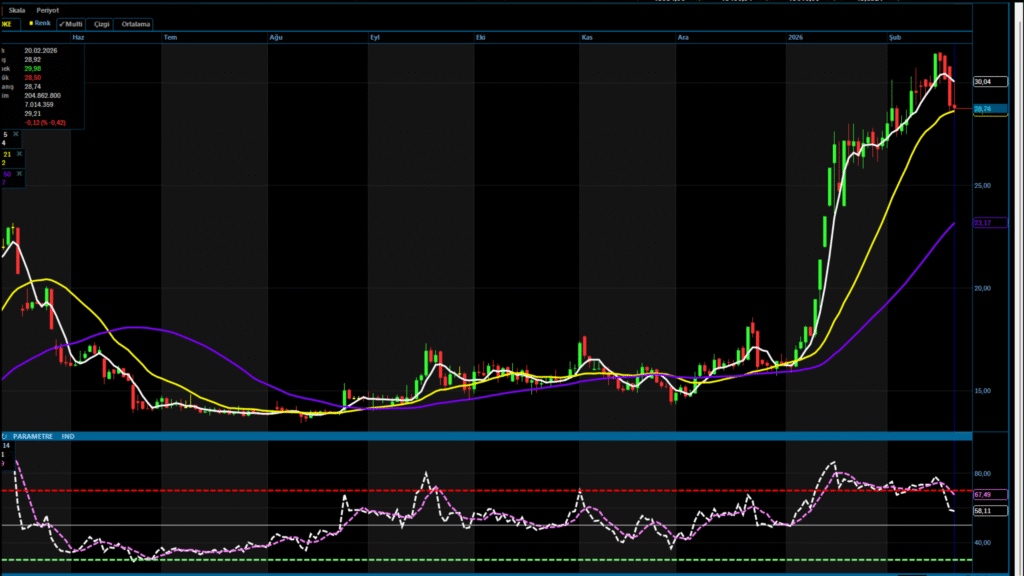Remove the 5-period moving average
1024x576 pixels.
point(16,134)
